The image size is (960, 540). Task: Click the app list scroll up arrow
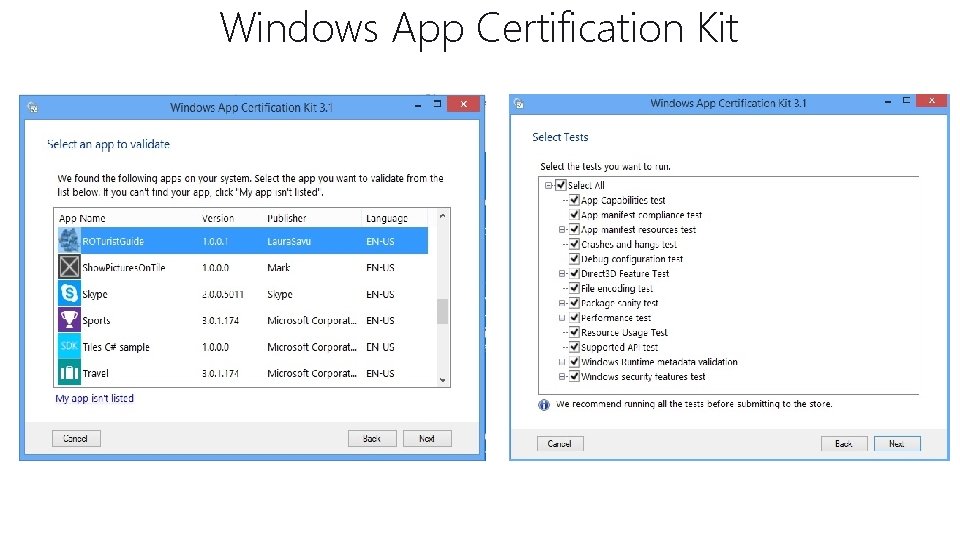pos(442,216)
